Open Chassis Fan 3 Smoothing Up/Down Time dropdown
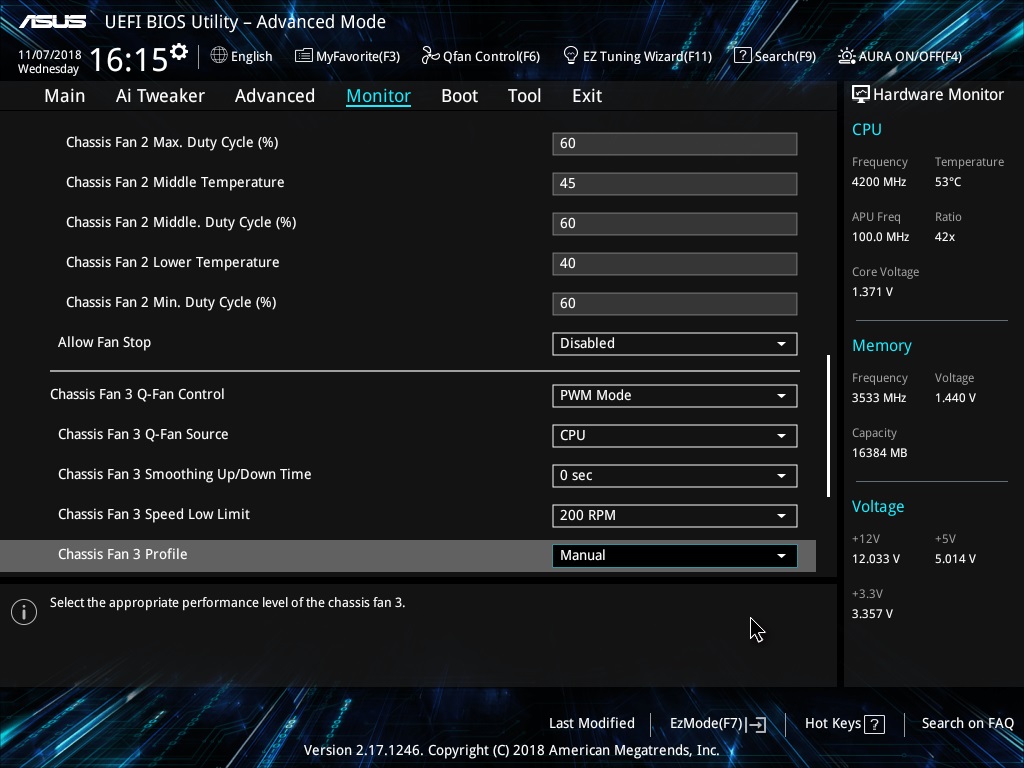The width and height of the screenshot is (1024, 768). (675, 475)
